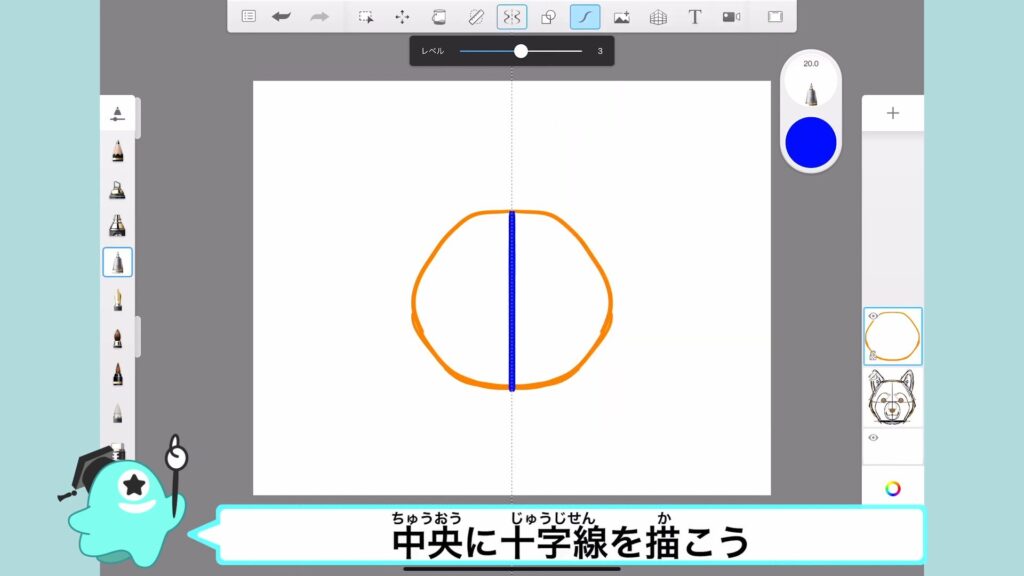1024x576 pixels.
Task: Activate the Transform move tool
Action: point(402,16)
